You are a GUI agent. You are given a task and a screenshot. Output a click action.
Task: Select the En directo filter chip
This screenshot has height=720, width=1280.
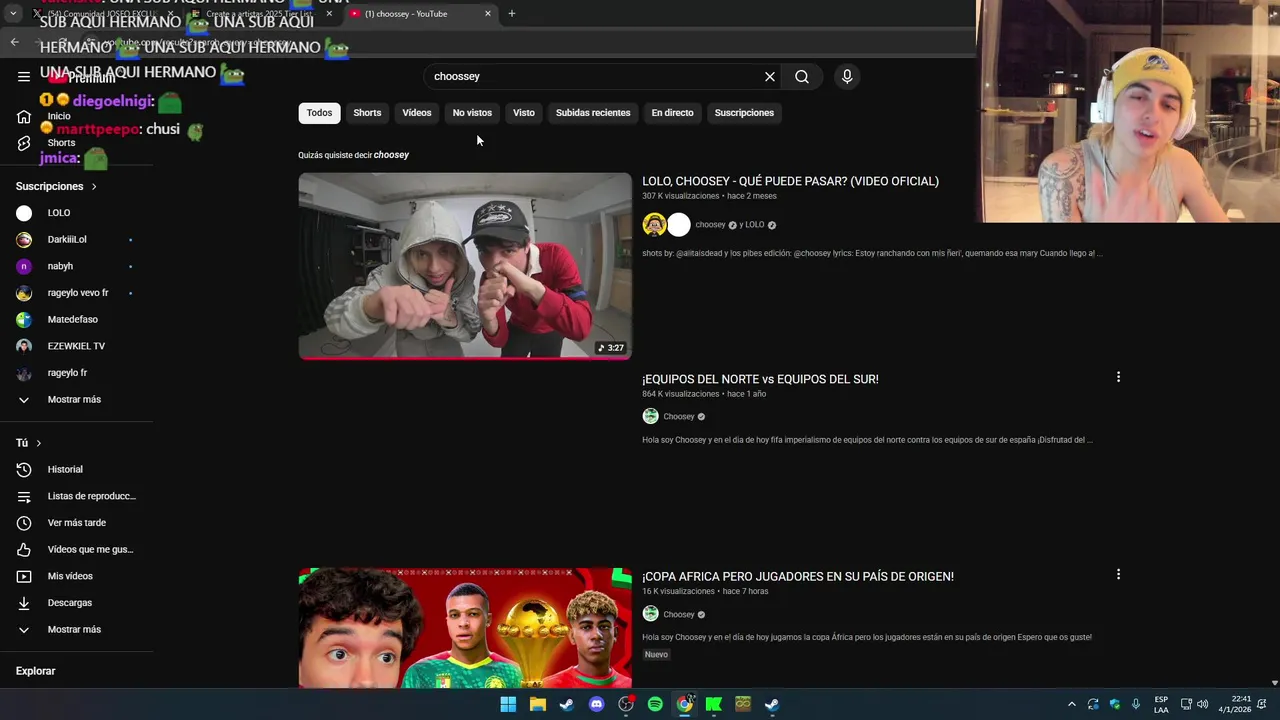(x=672, y=113)
